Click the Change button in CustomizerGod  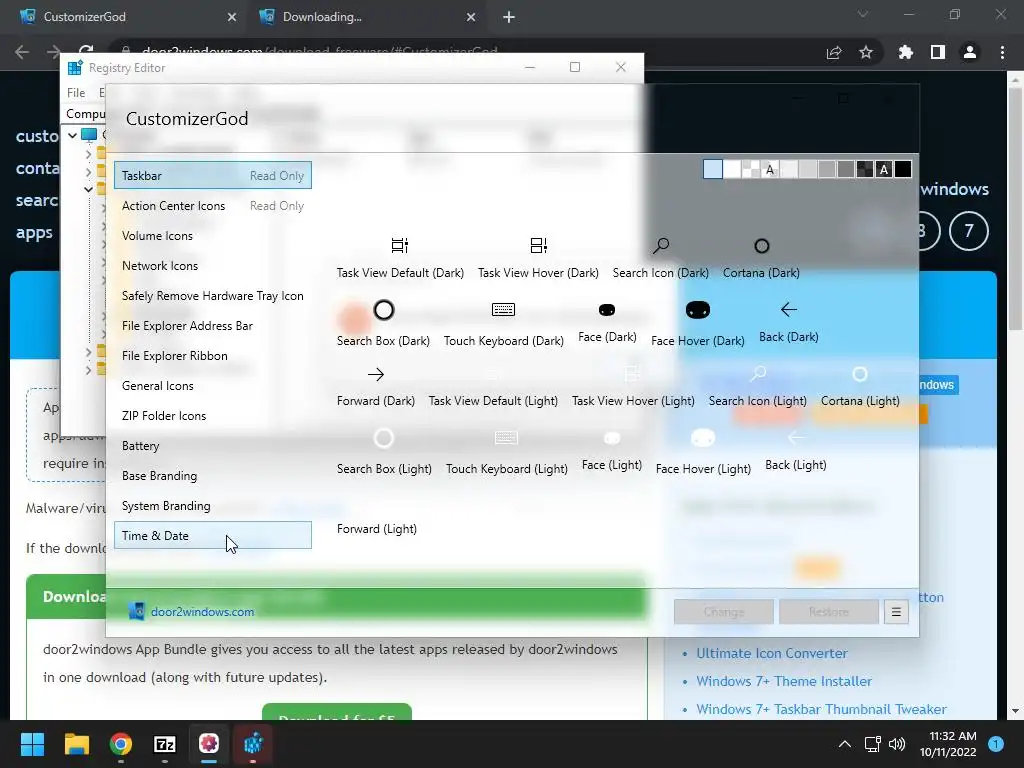(x=724, y=612)
